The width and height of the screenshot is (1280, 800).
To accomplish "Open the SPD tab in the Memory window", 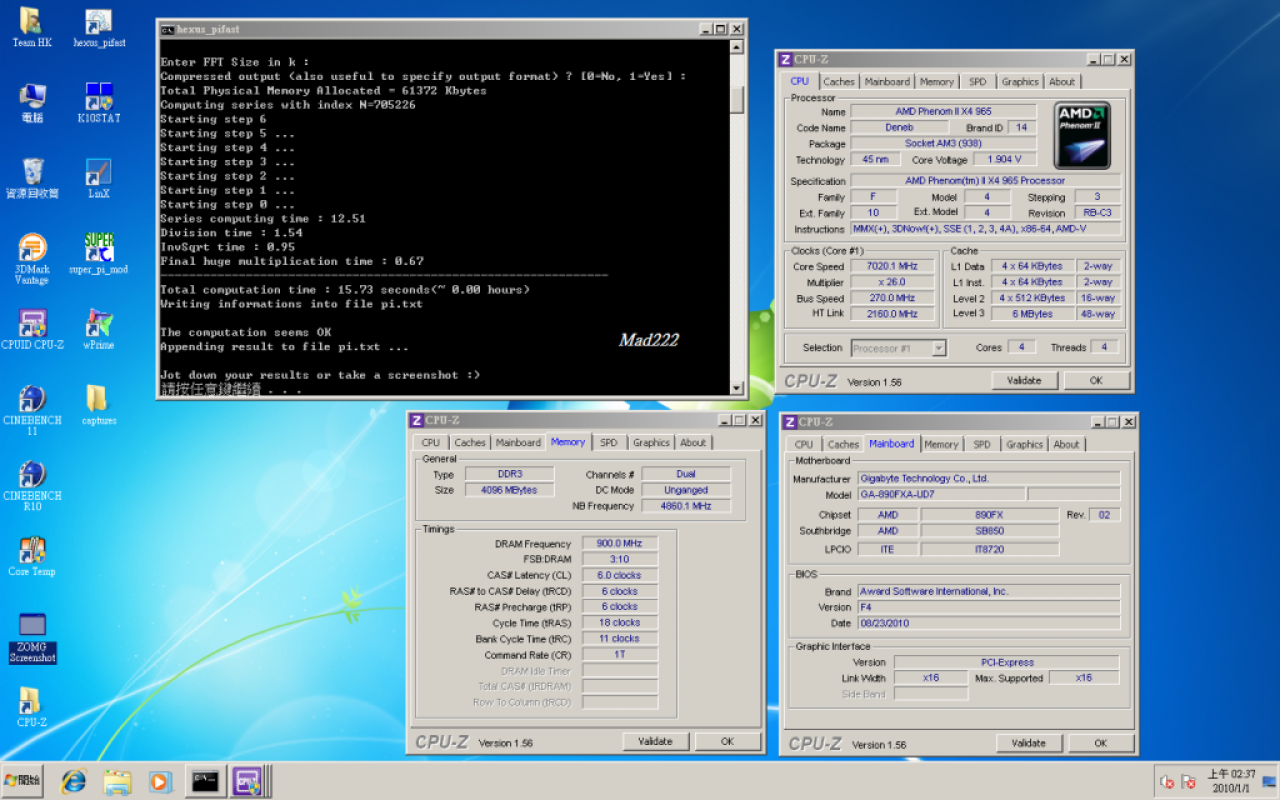I will point(608,442).
